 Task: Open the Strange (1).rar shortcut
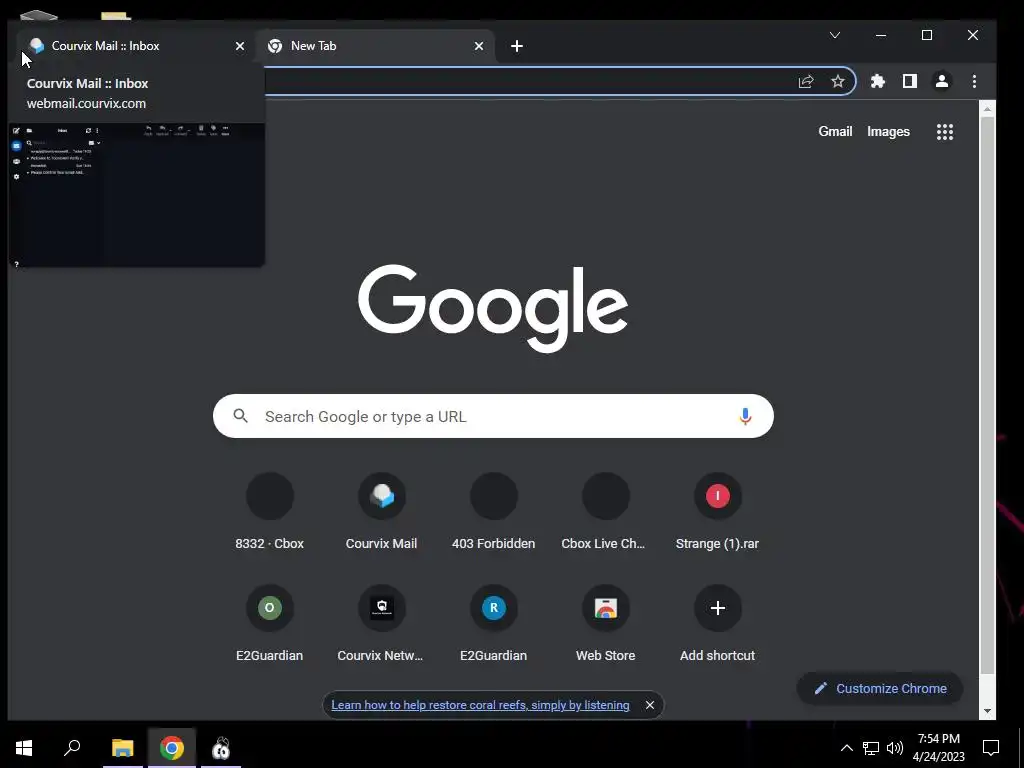(718, 513)
